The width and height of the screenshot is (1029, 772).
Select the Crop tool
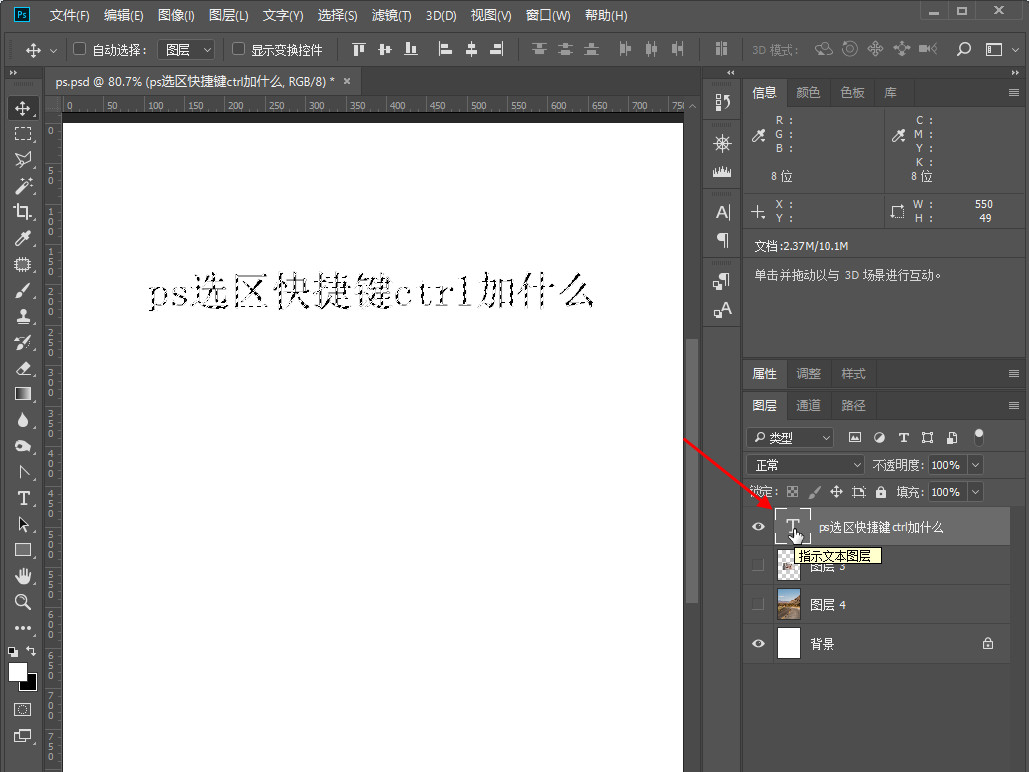pyautogui.click(x=23, y=212)
